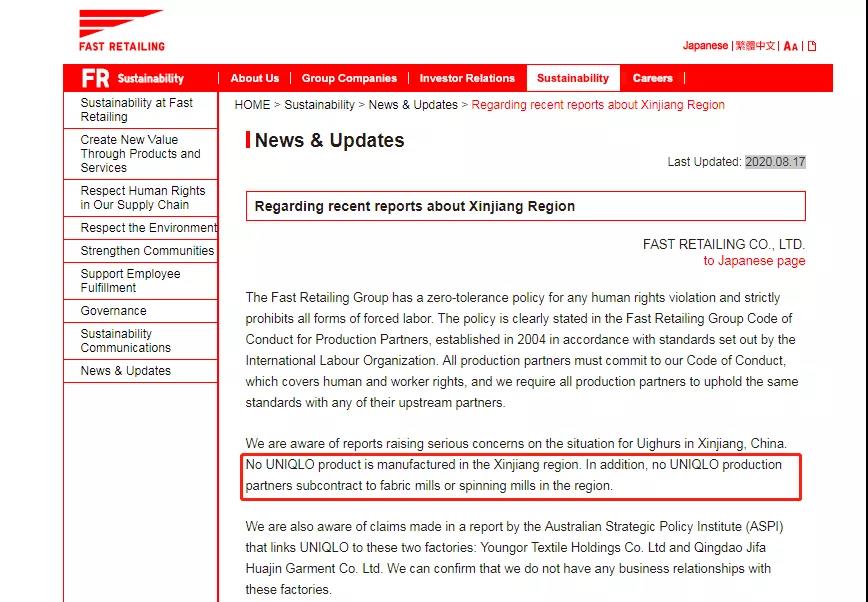Viewport: 868px width, 602px height.
Task: Click the News & Updates breadcrumb link
Action: 413,105
